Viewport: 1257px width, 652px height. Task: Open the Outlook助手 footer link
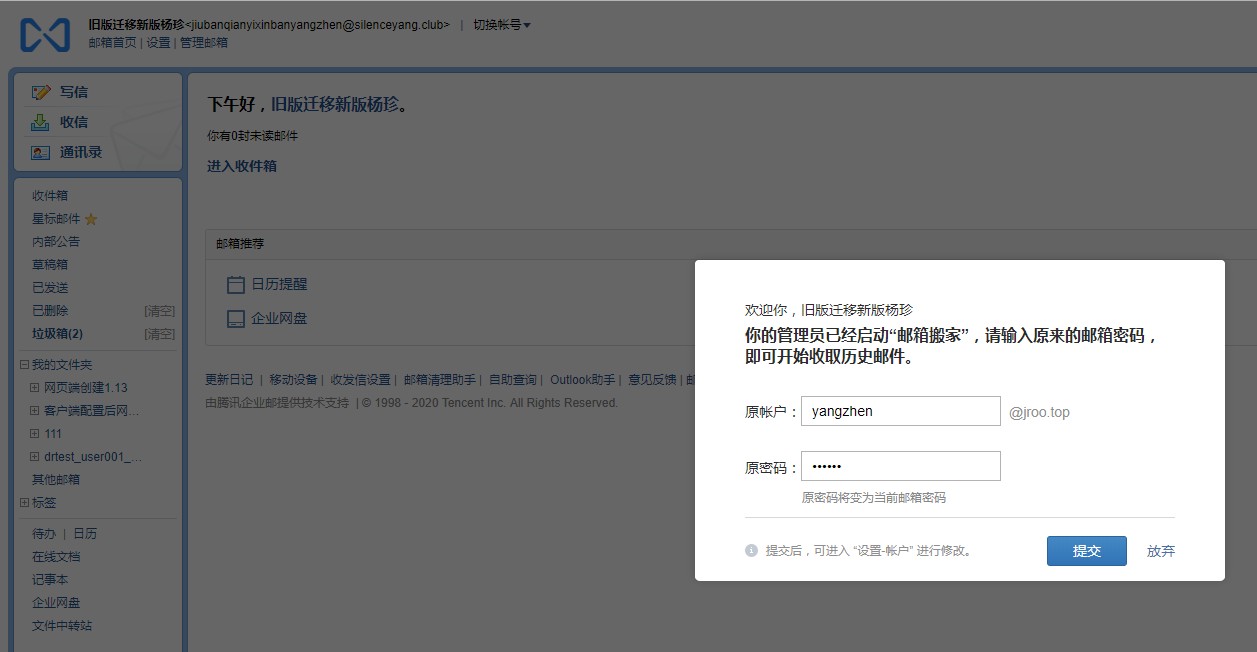point(583,380)
